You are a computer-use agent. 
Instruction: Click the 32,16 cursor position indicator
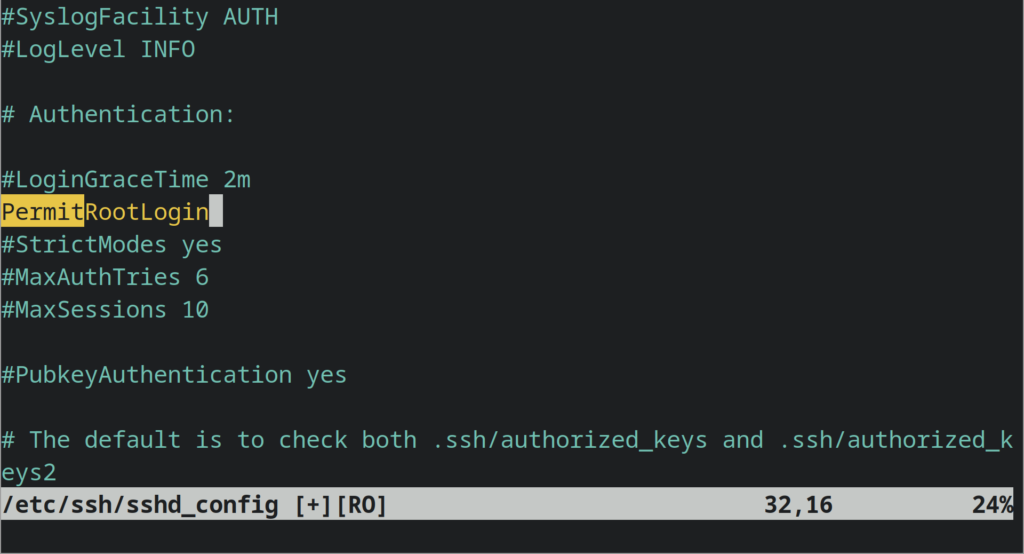797,505
